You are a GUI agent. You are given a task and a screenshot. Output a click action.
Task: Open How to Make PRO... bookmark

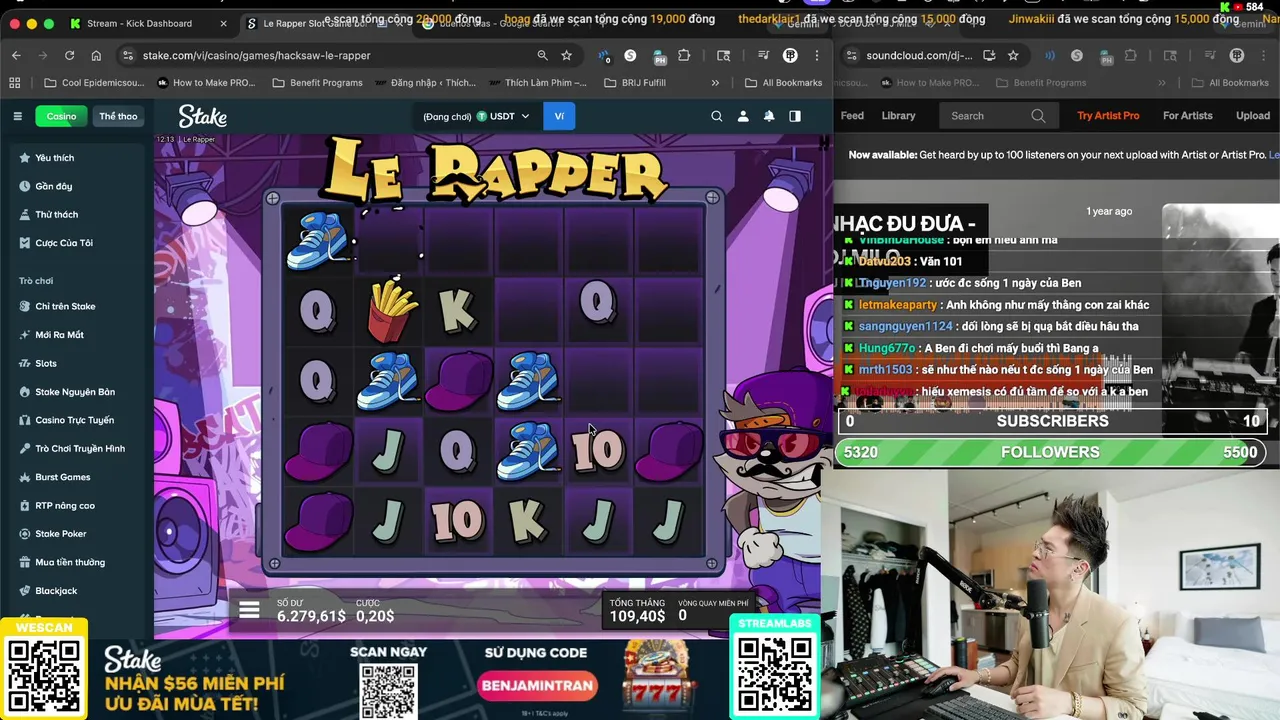(x=206, y=83)
